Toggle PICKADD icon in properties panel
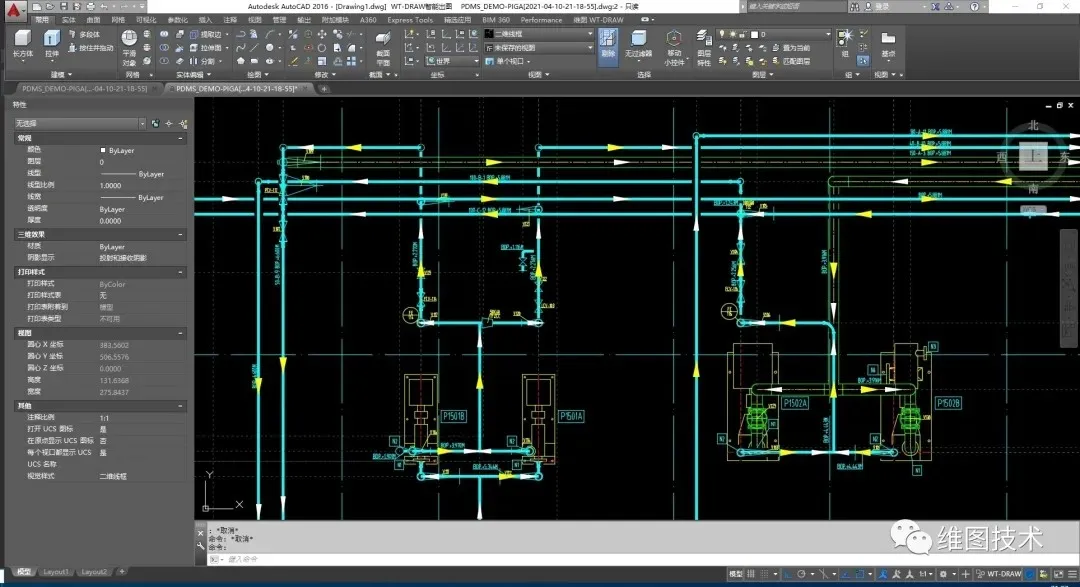Screen dimensions: 1080x587 [x=155, y=123]
